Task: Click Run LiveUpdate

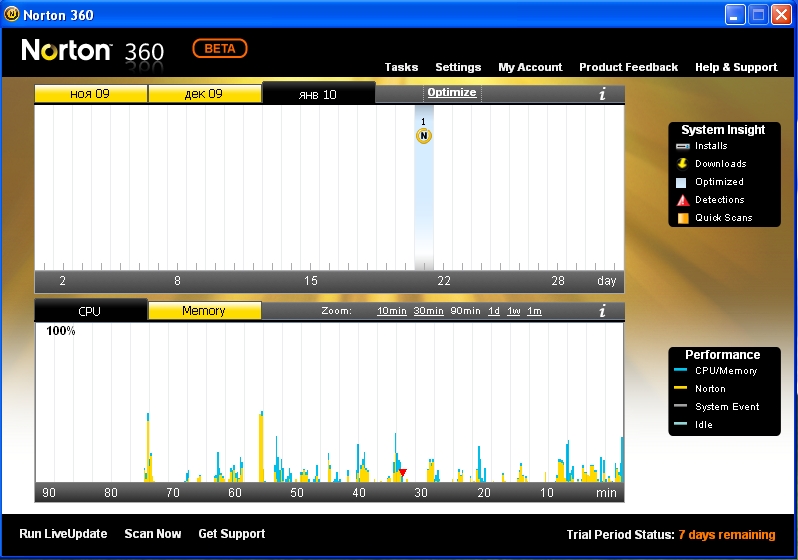Action: tap(63, 534)
